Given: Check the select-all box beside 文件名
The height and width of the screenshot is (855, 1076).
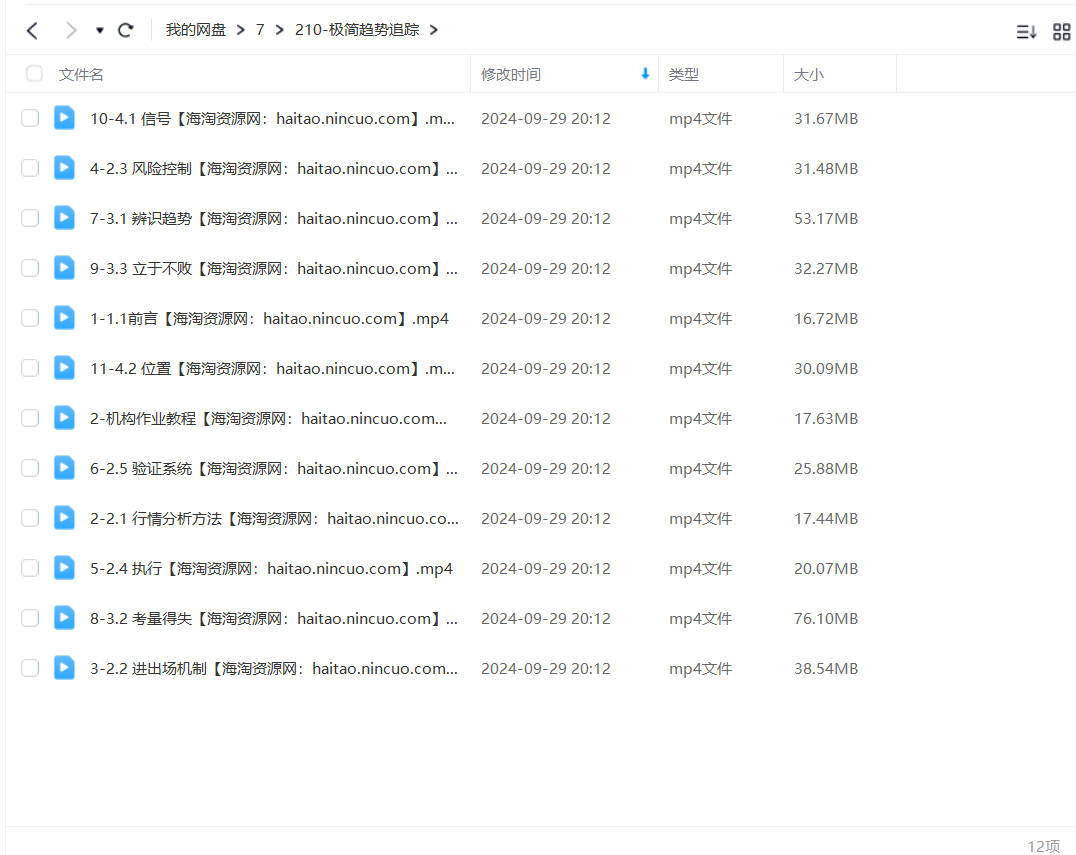Looking at the screenshot, I should click(x=34, y=74).
